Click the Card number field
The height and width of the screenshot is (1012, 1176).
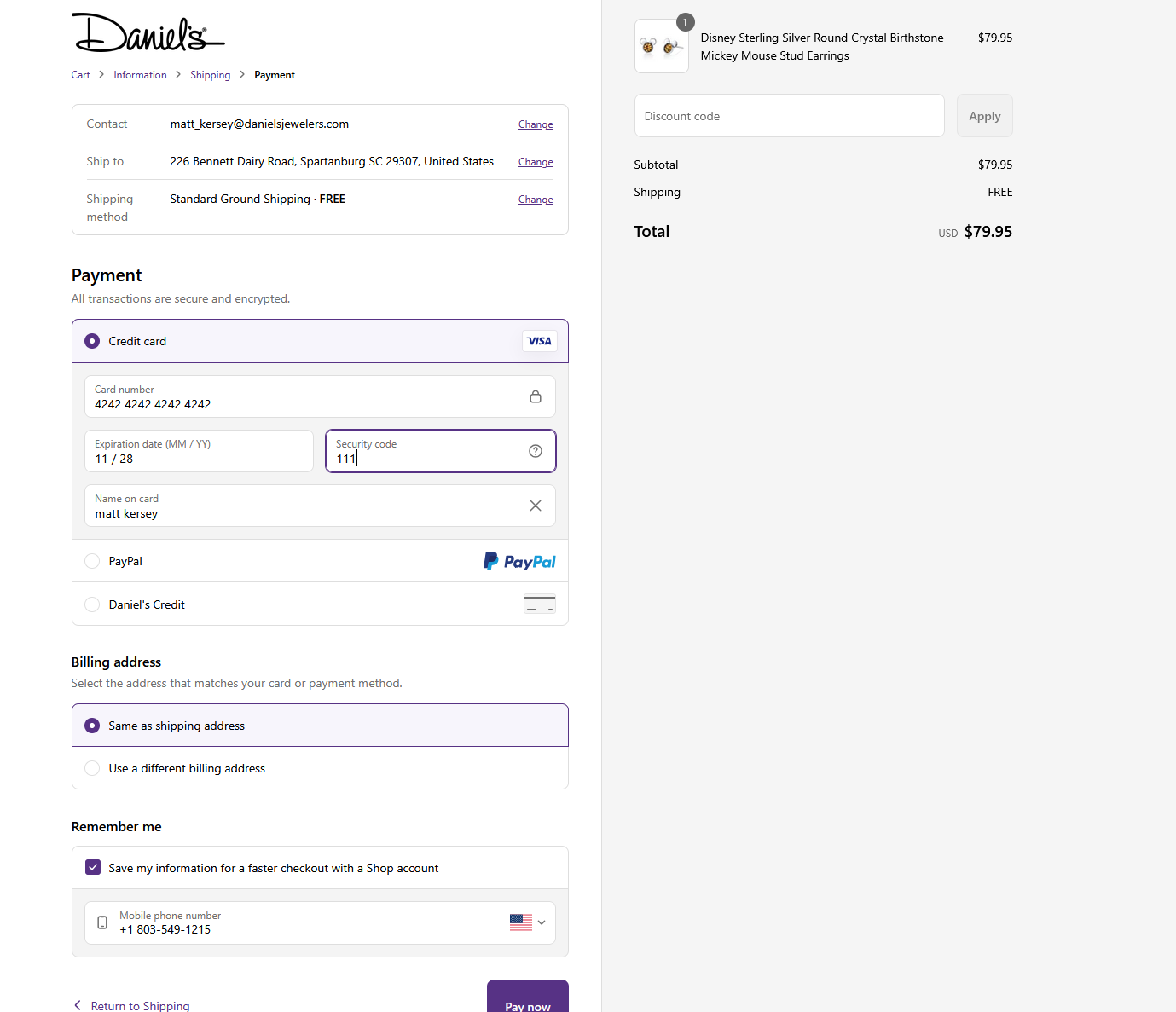point(320,396)
